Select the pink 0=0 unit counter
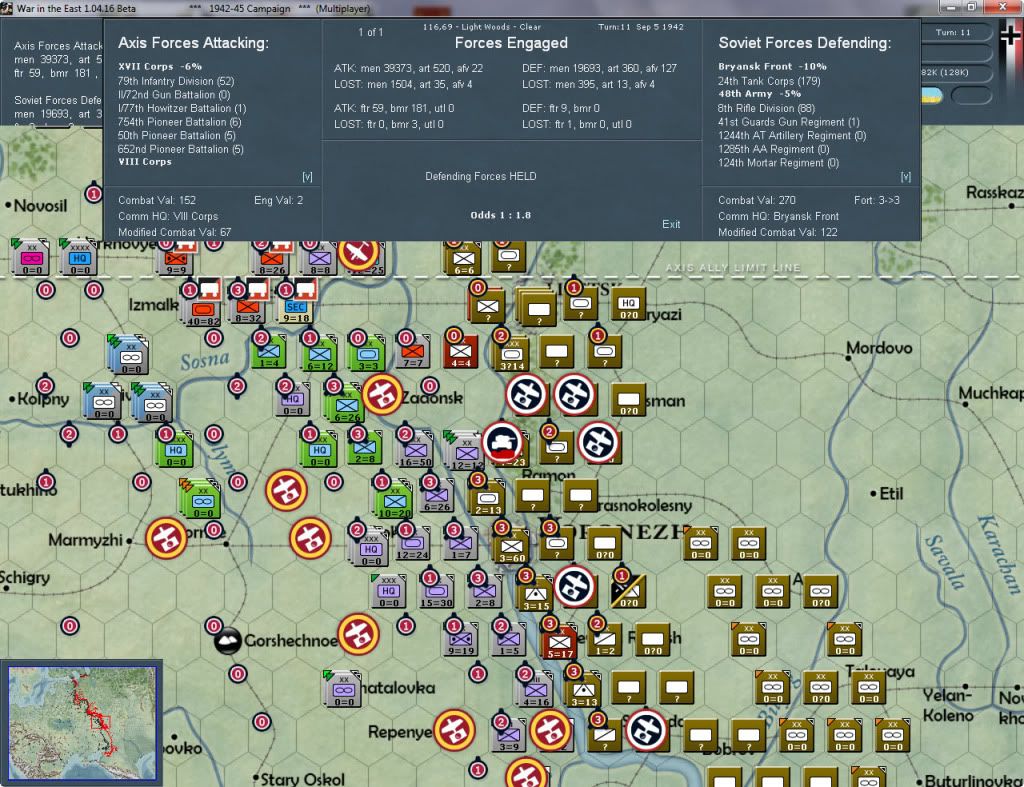The height and width of the screenshot is (787, 1024). click(x=31, y=258)
